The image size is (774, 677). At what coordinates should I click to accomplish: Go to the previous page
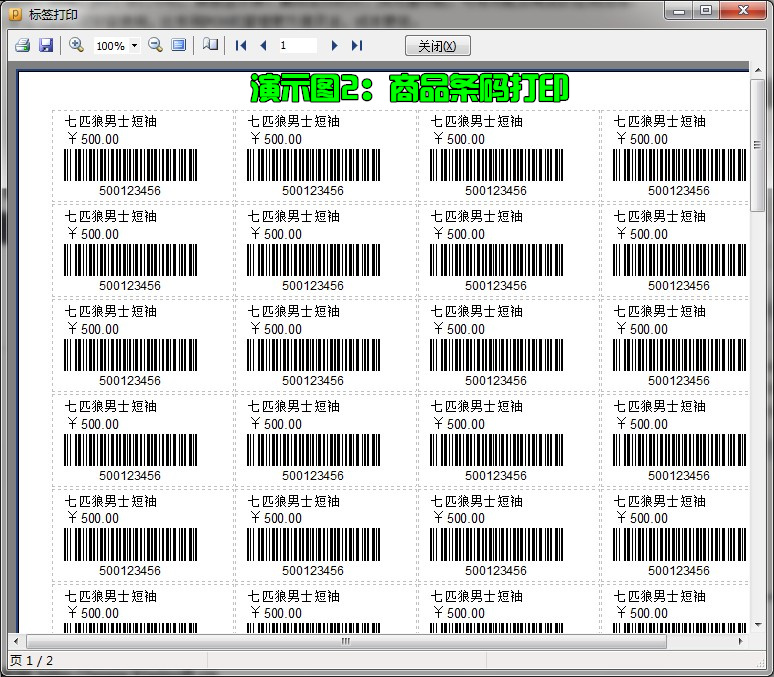click(x=263, y=45)
